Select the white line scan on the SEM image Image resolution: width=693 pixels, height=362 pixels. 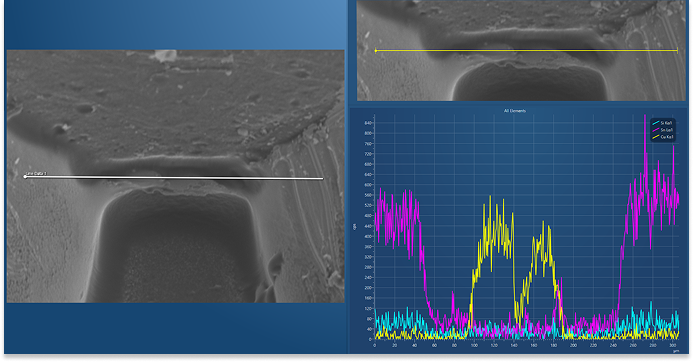pos(174,178)
